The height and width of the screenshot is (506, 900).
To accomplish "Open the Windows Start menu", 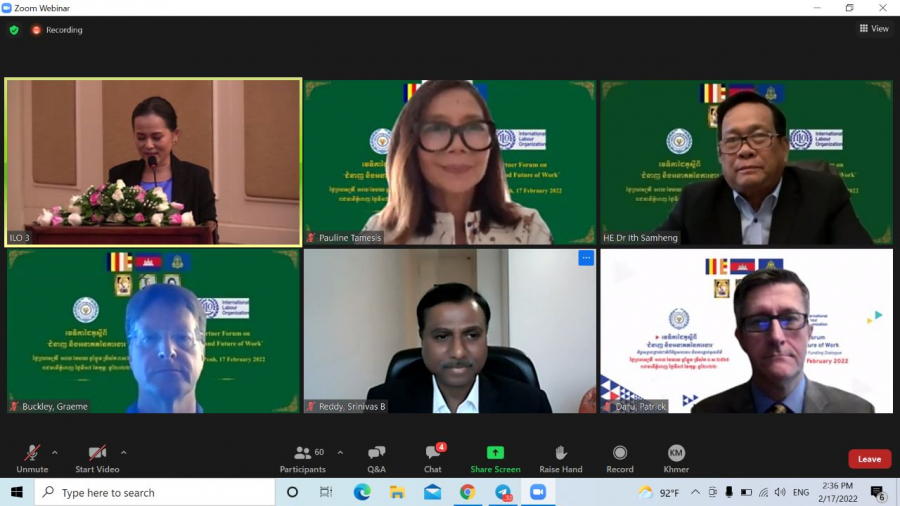I will click(17, 492).
